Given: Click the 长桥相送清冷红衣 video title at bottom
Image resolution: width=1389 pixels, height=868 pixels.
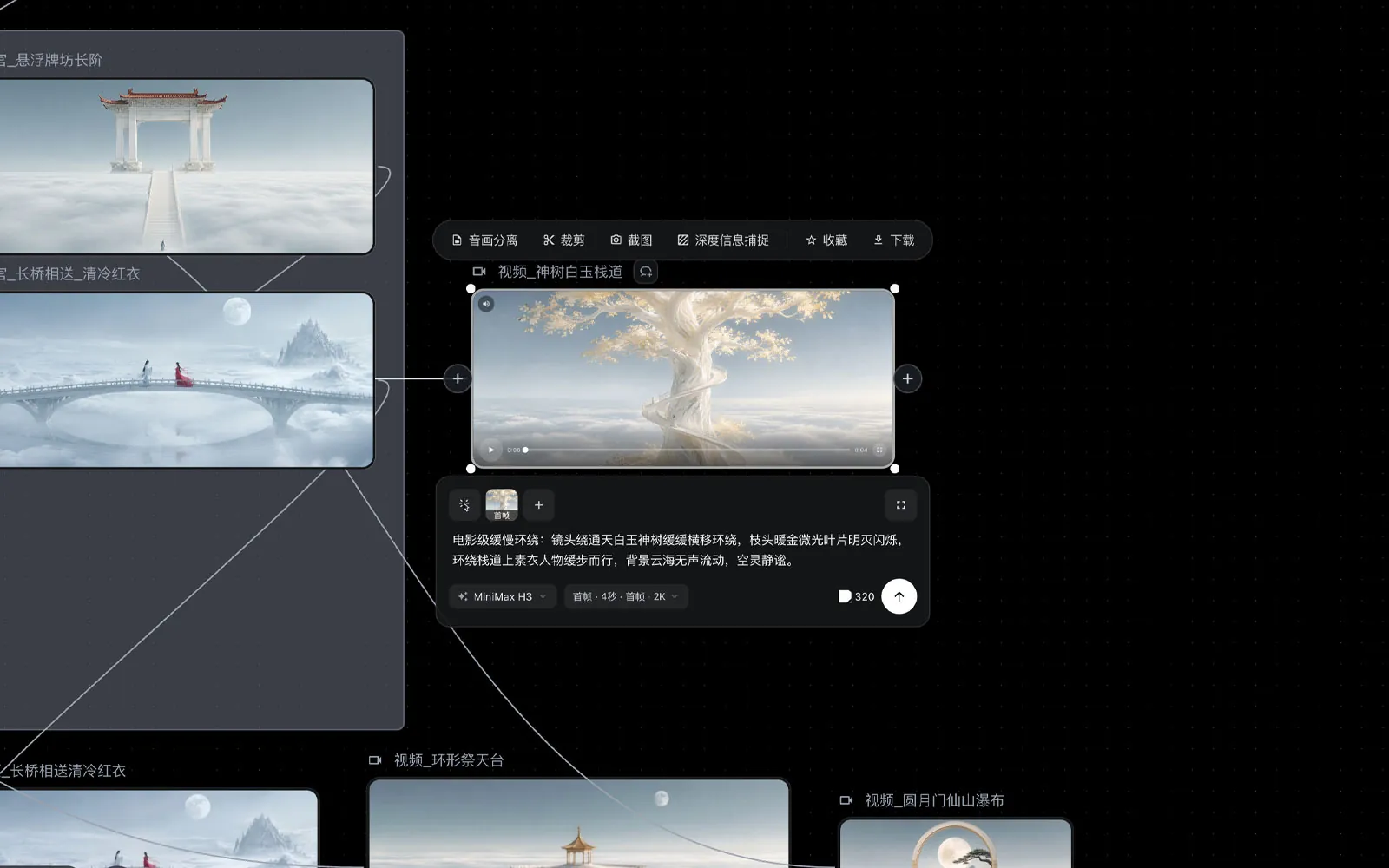Looking at the screenshot, I should (63, 771).
